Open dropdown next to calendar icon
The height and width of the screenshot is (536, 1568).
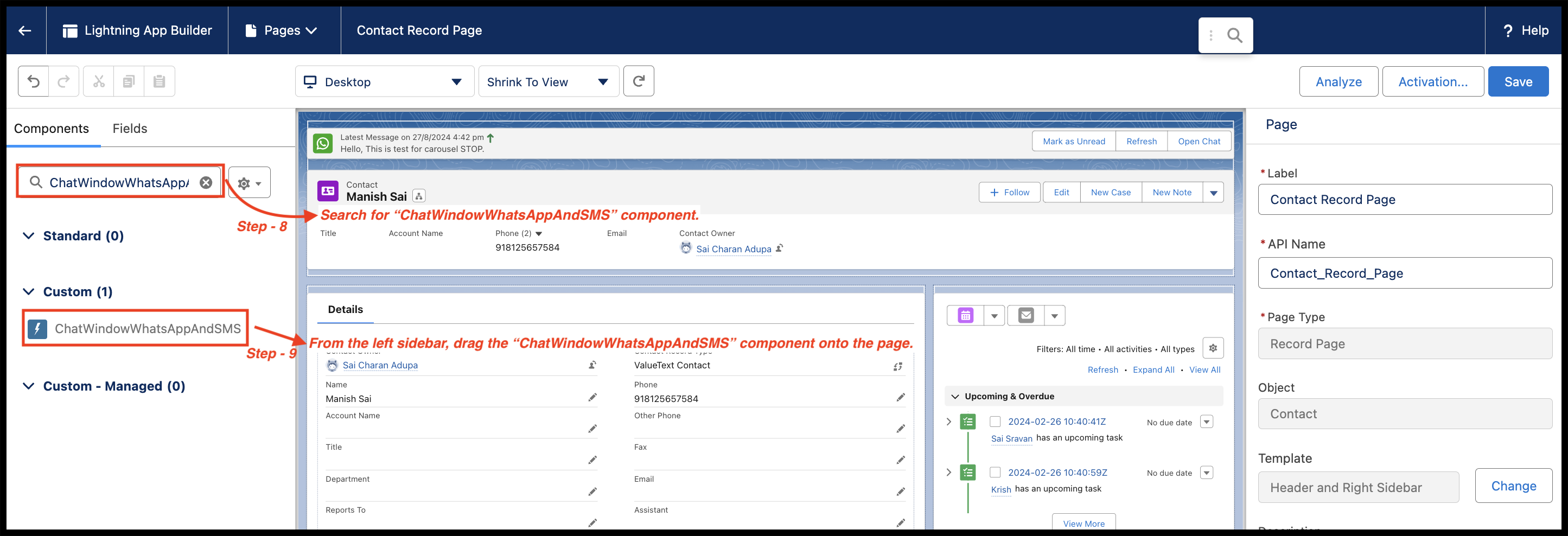[994, 316]
